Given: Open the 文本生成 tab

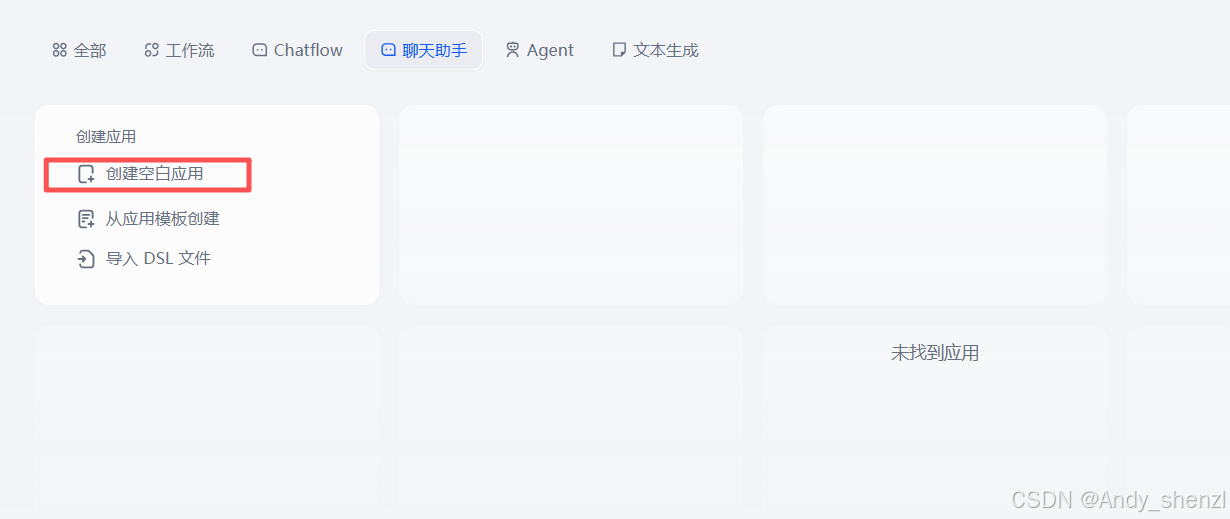Looking at the screenshot, I should coord(655,50).
